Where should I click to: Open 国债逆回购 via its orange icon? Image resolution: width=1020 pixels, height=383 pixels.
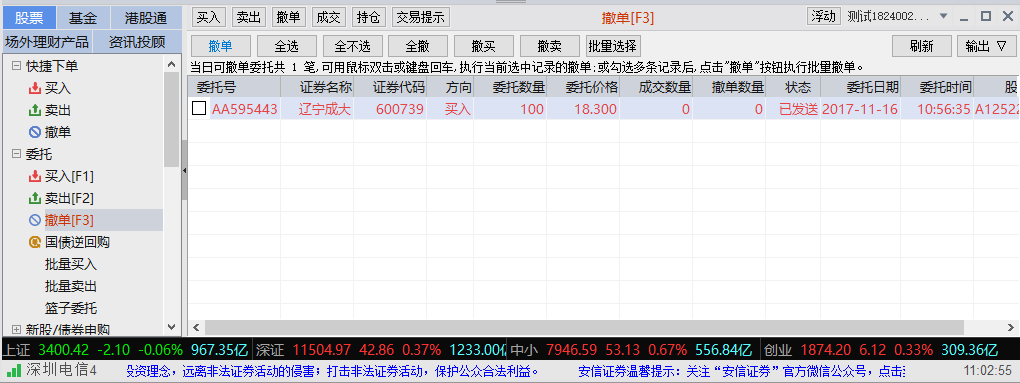click(34, 243)
